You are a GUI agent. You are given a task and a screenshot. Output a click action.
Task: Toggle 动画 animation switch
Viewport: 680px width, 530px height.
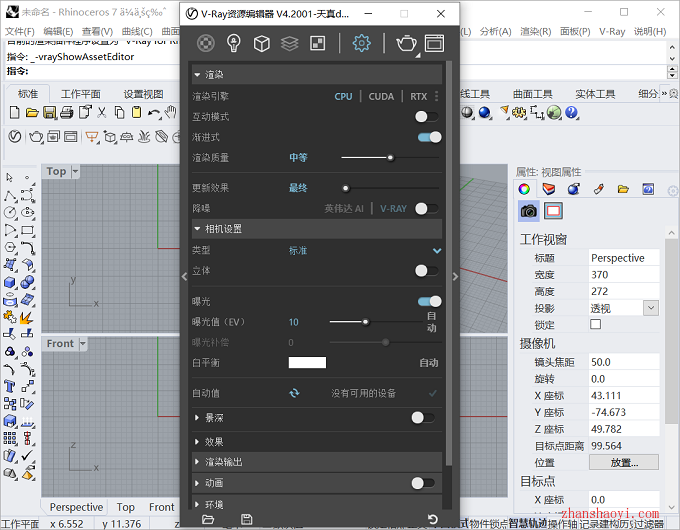423,483
